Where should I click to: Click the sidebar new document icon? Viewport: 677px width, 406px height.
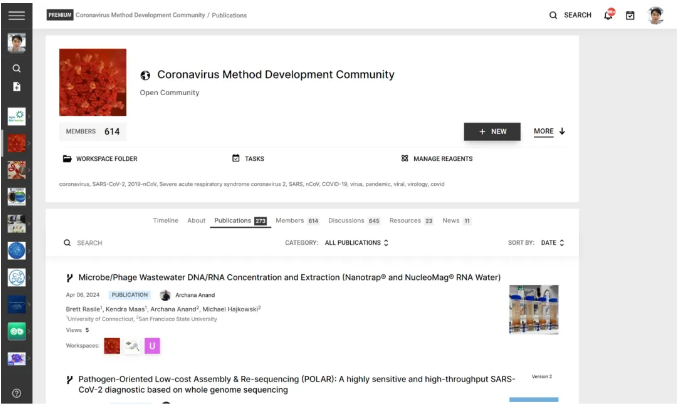click(16, 87)
